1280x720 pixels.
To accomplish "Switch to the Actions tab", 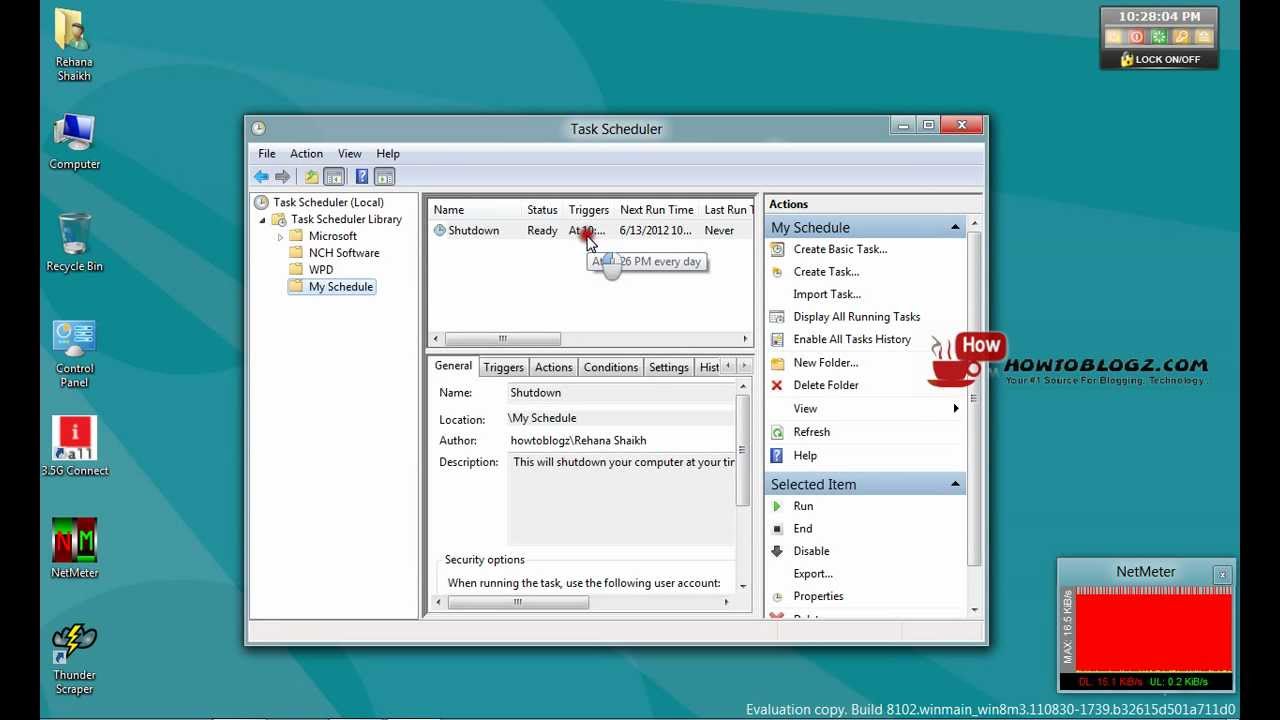I will tap(553, 367).
